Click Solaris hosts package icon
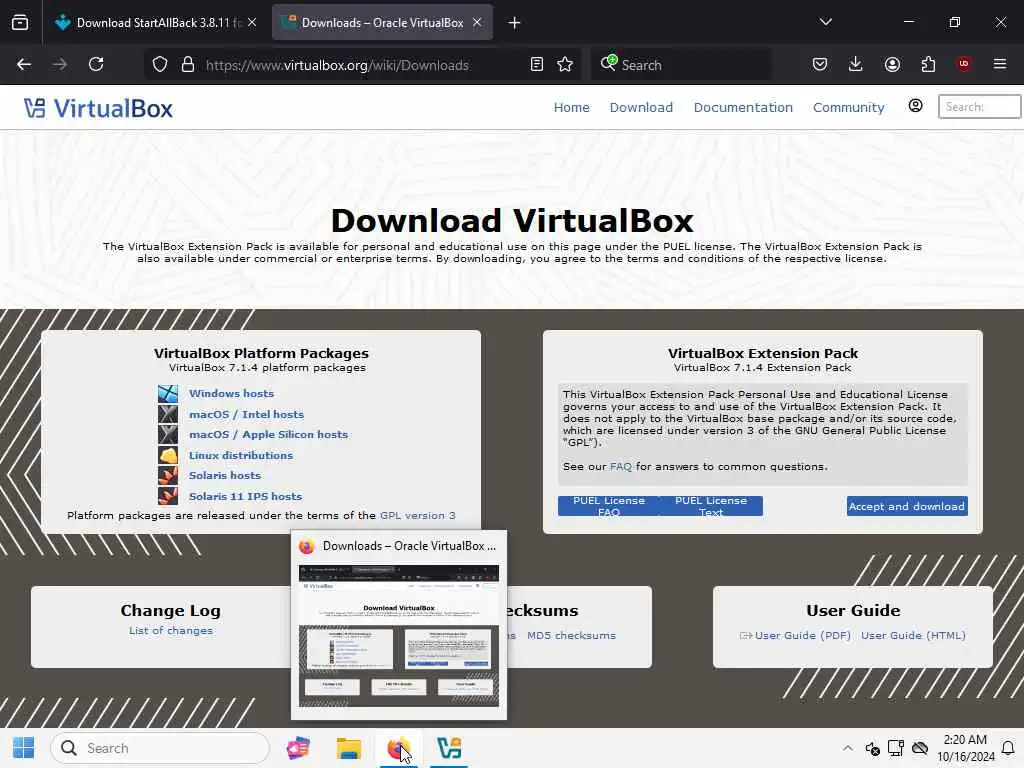 tap(168, 475)
